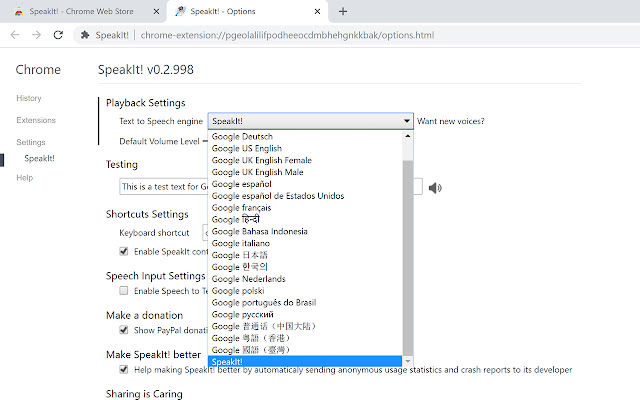Screen dimensions: 640x400
Task: Click the SpeakIt! extension icon in address bar
Action: [x=86, y=34]
